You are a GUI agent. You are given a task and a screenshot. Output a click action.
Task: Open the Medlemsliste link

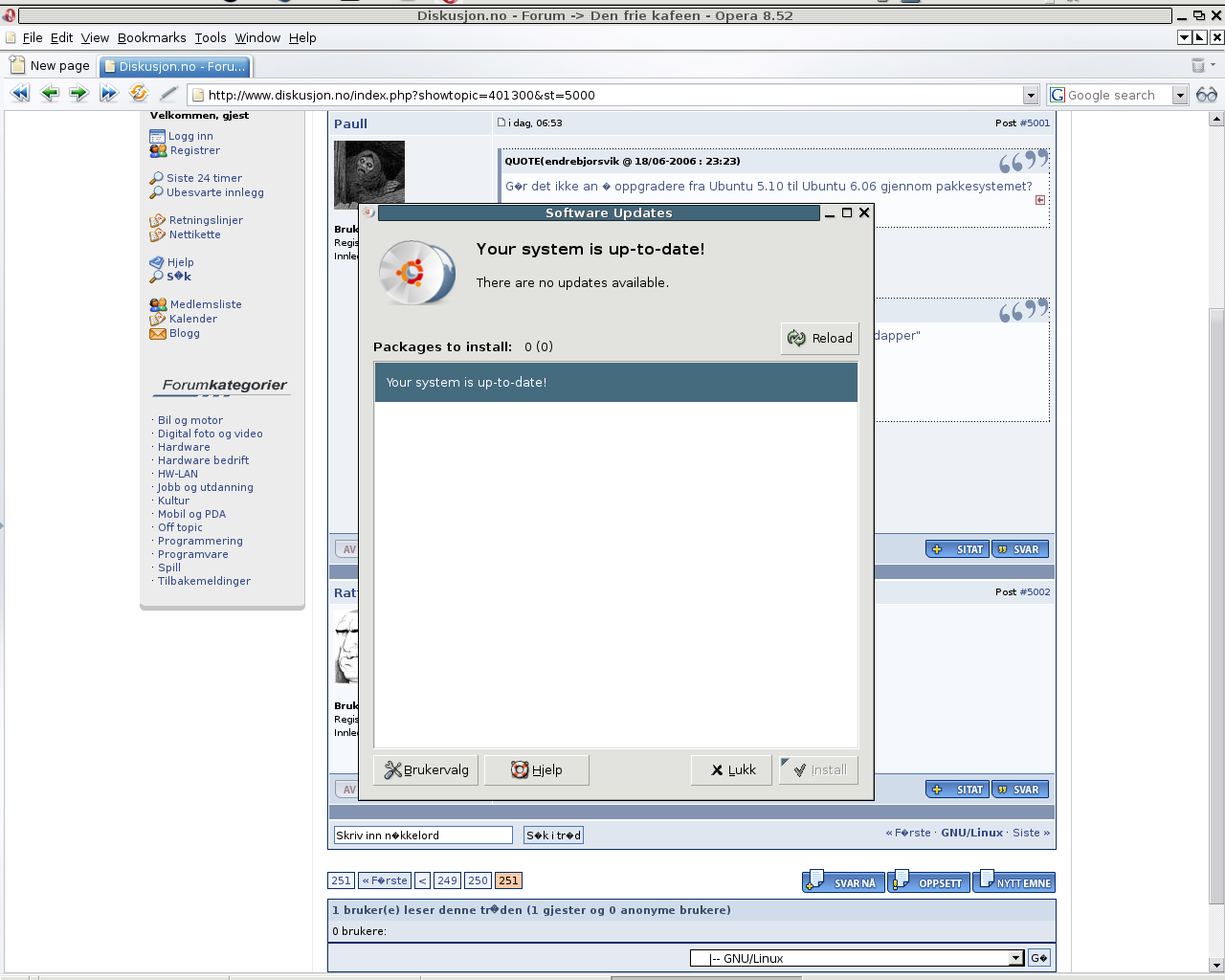coord(206,304)
